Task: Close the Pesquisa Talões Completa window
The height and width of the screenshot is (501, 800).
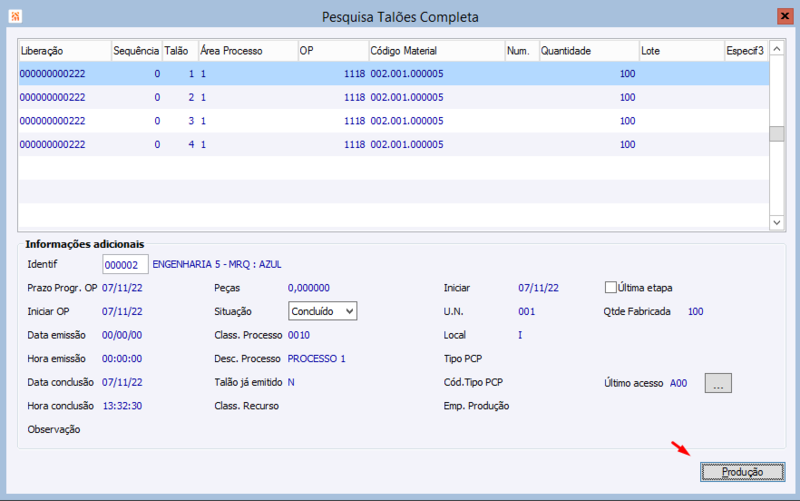Action: 785,16
